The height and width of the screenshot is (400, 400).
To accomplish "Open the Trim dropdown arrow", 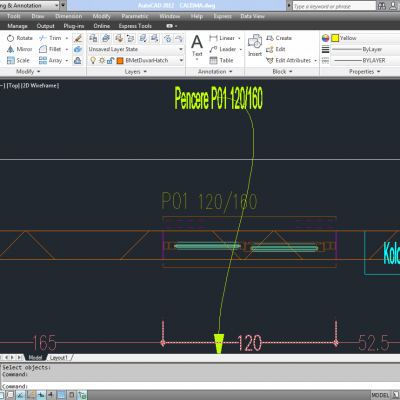I will [67, 38].
